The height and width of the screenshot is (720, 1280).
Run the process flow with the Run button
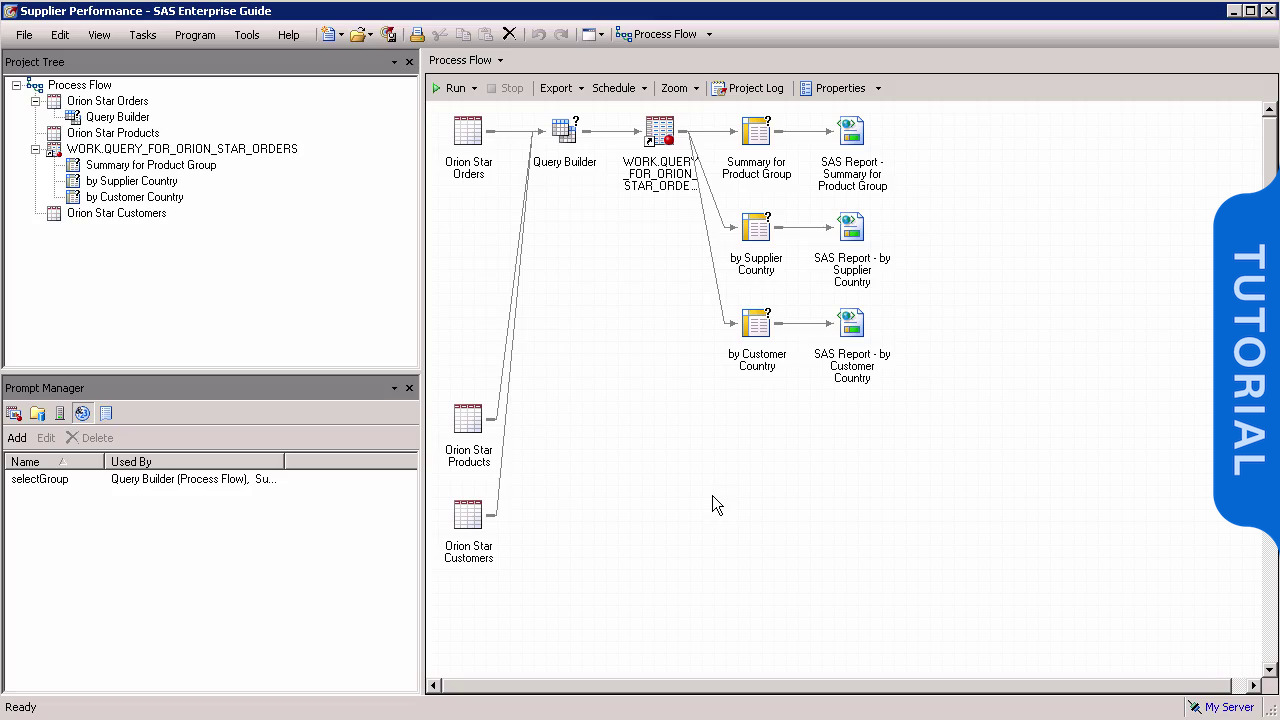tap(449, 88)
